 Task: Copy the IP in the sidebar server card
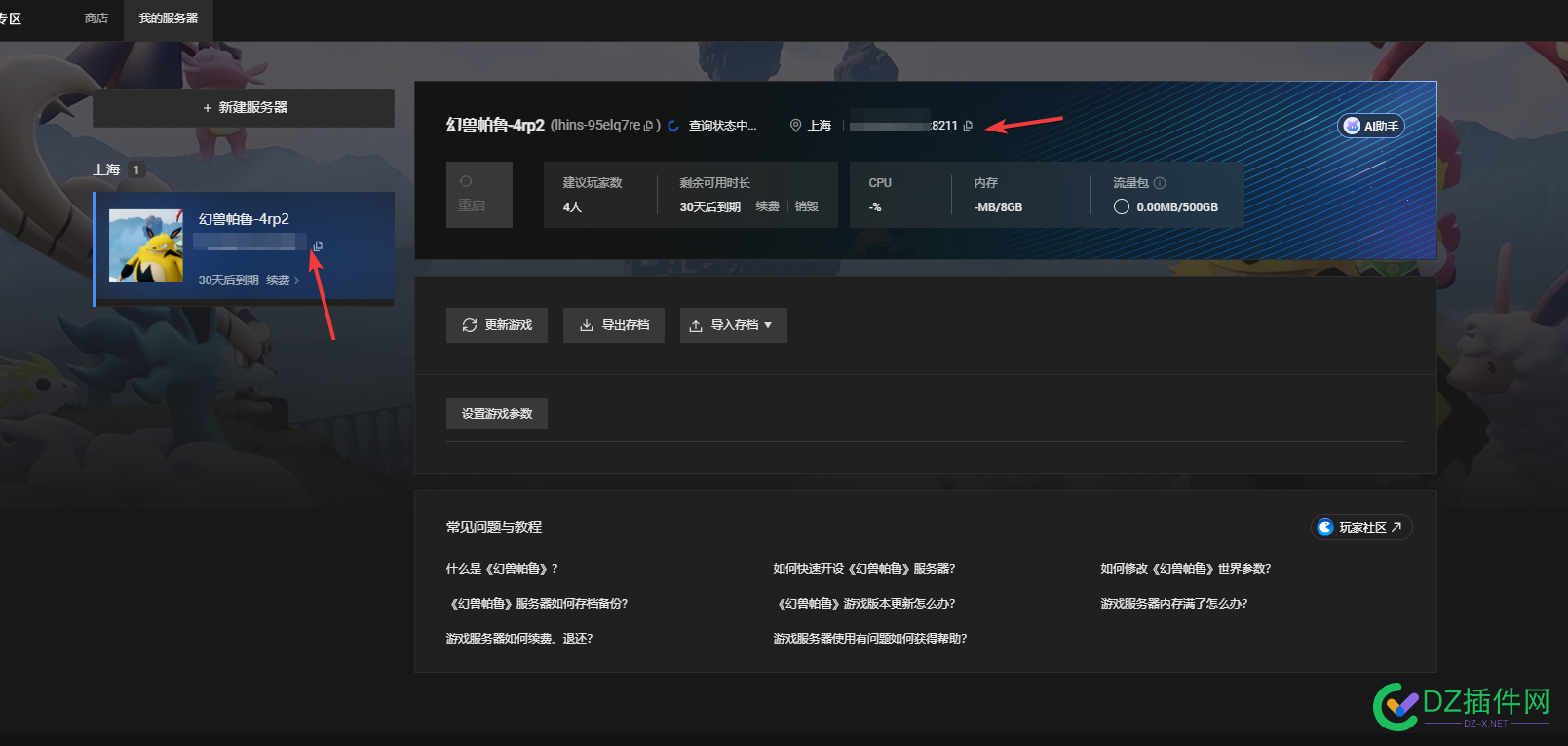coord(318,246)
